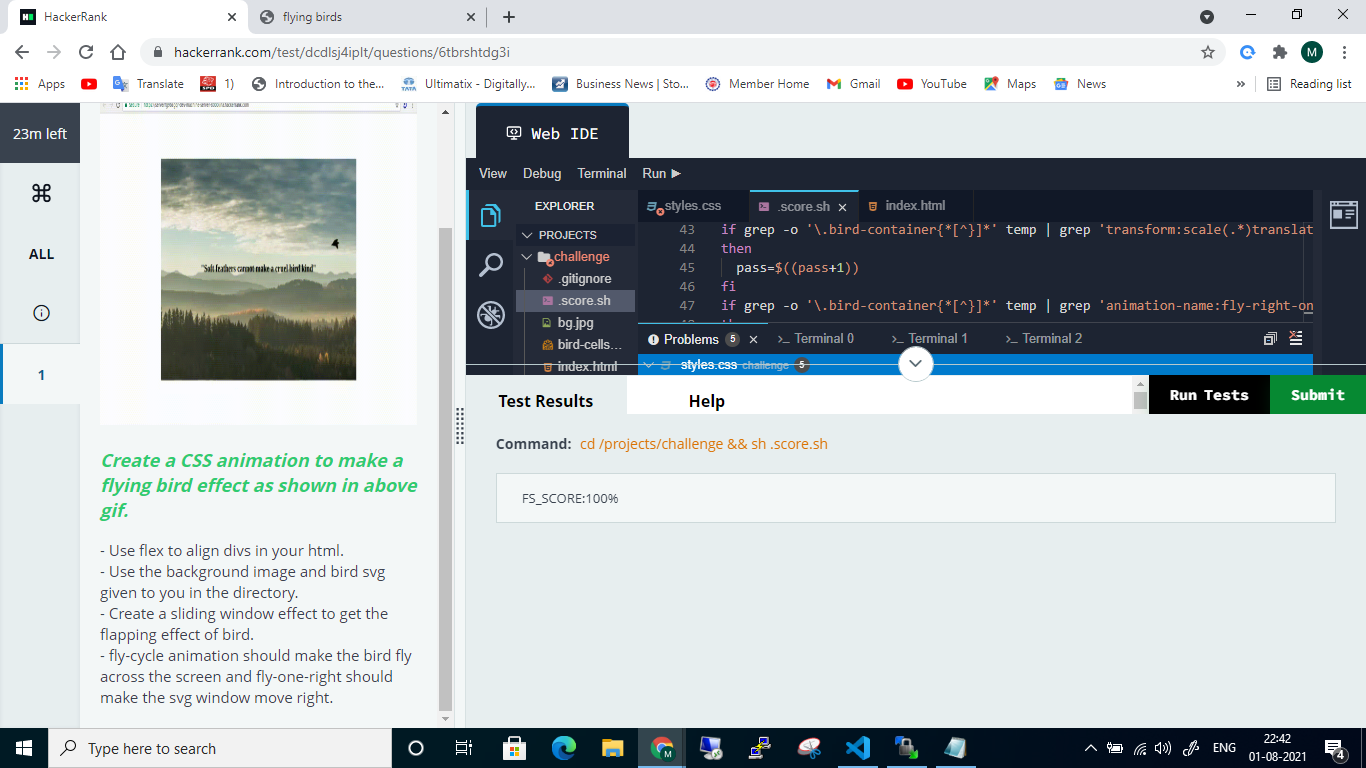
Task: Click the maximize panel icon near Terminal tabs
Action: pyautogui.click(x=1270, y=338)
